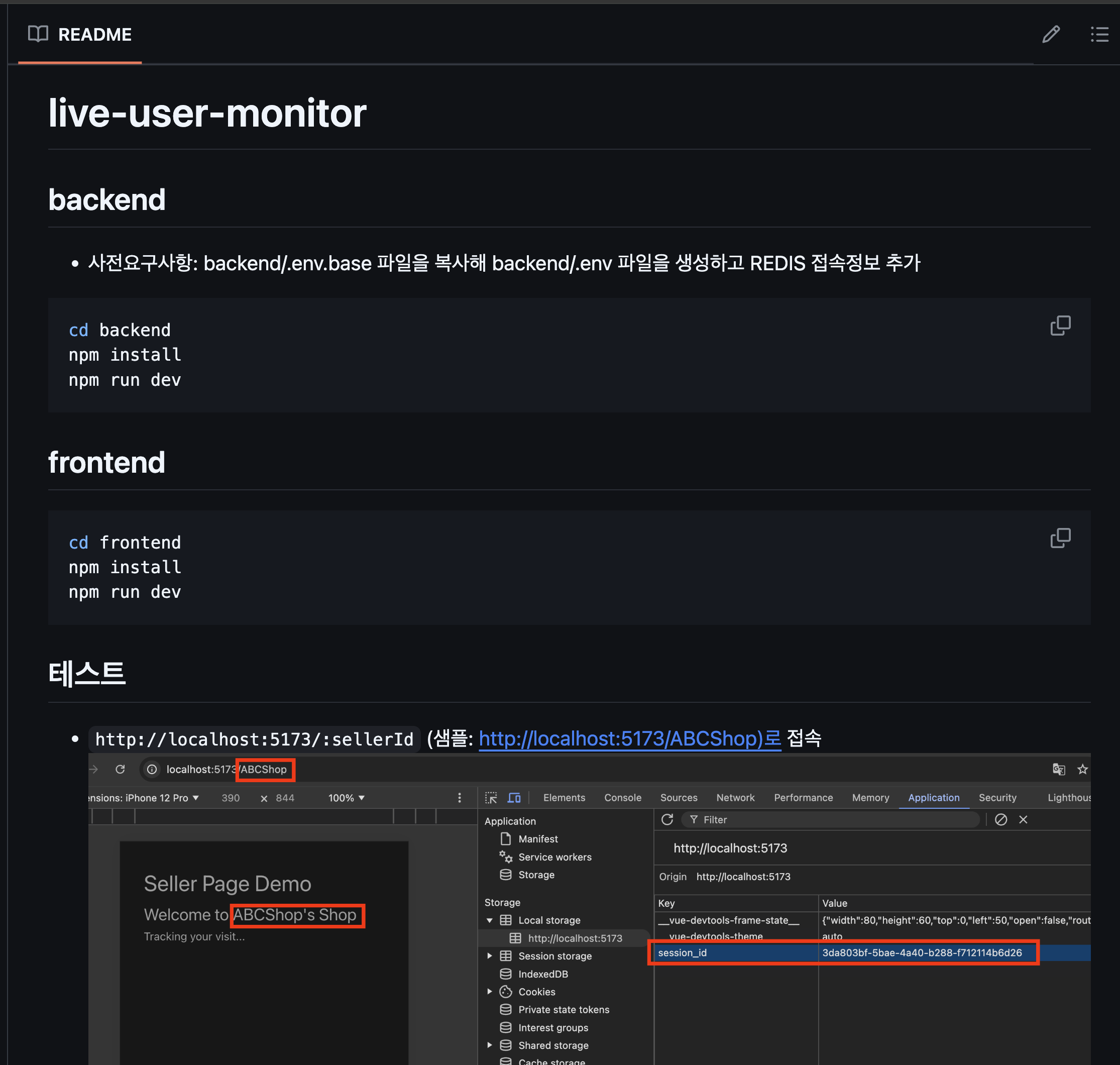This screenshot has height=1065, width=1120.
Task: Toggle the device toolbar icon
Action: click(x=514, y=798)
